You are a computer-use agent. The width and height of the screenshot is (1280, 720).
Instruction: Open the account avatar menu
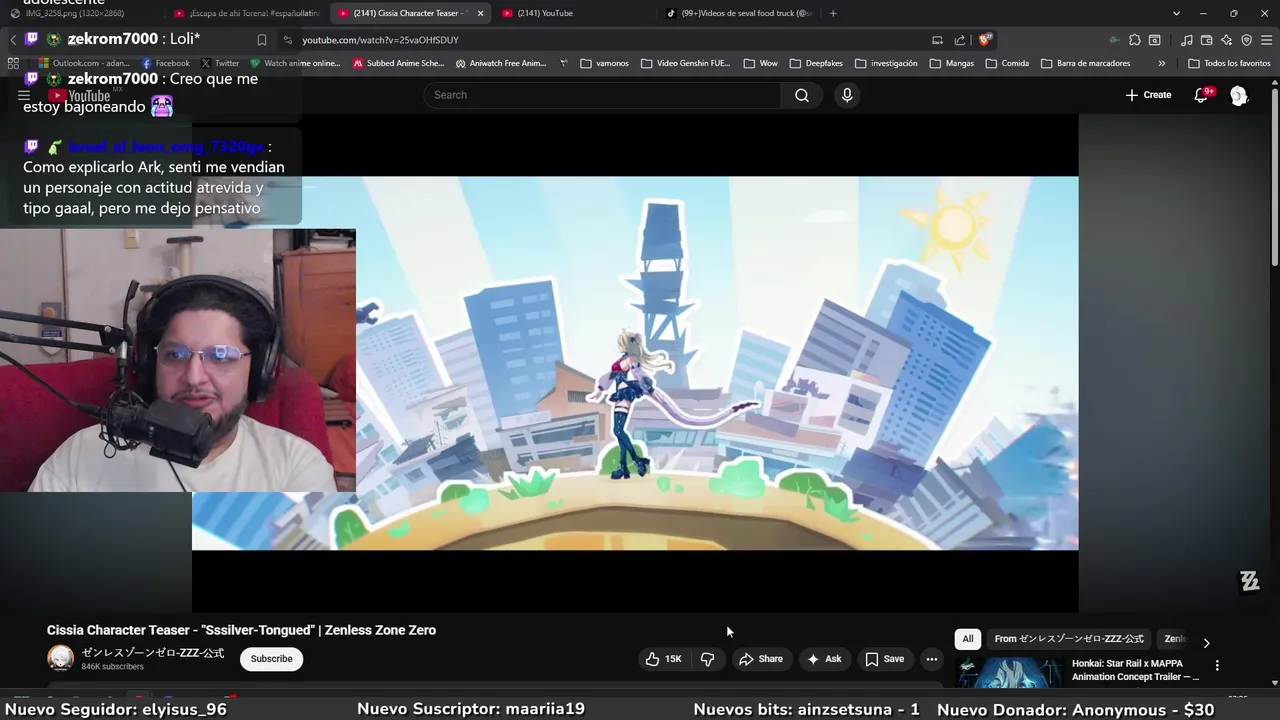tap(1239, 95)
